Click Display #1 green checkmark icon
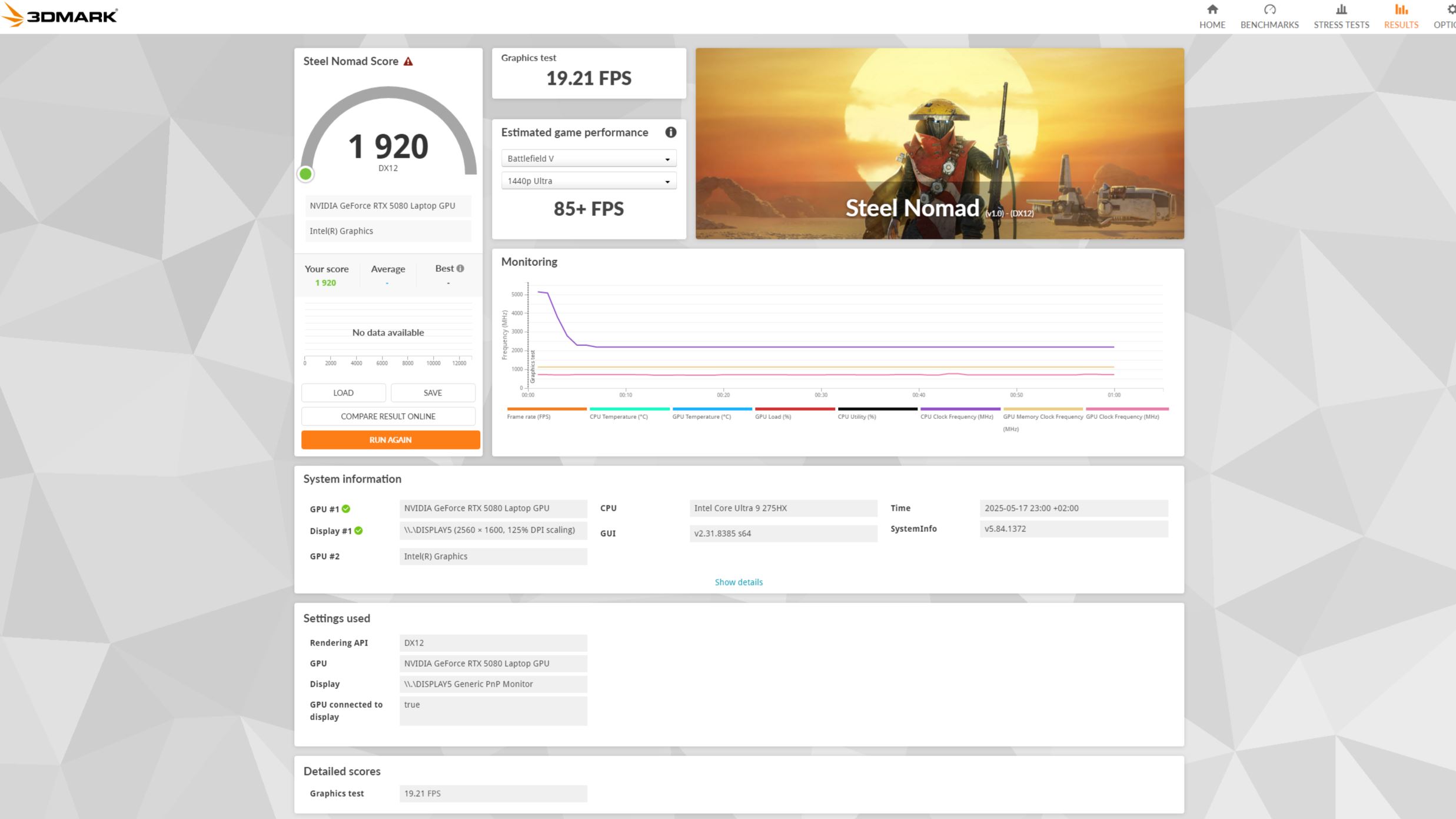 358,531
